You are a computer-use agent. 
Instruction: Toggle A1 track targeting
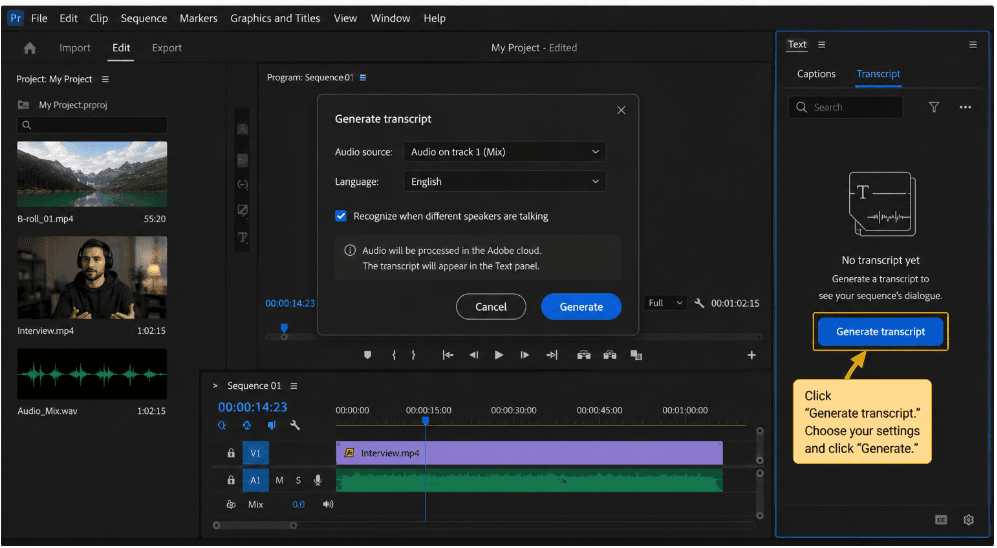click(x=256, y=480)
